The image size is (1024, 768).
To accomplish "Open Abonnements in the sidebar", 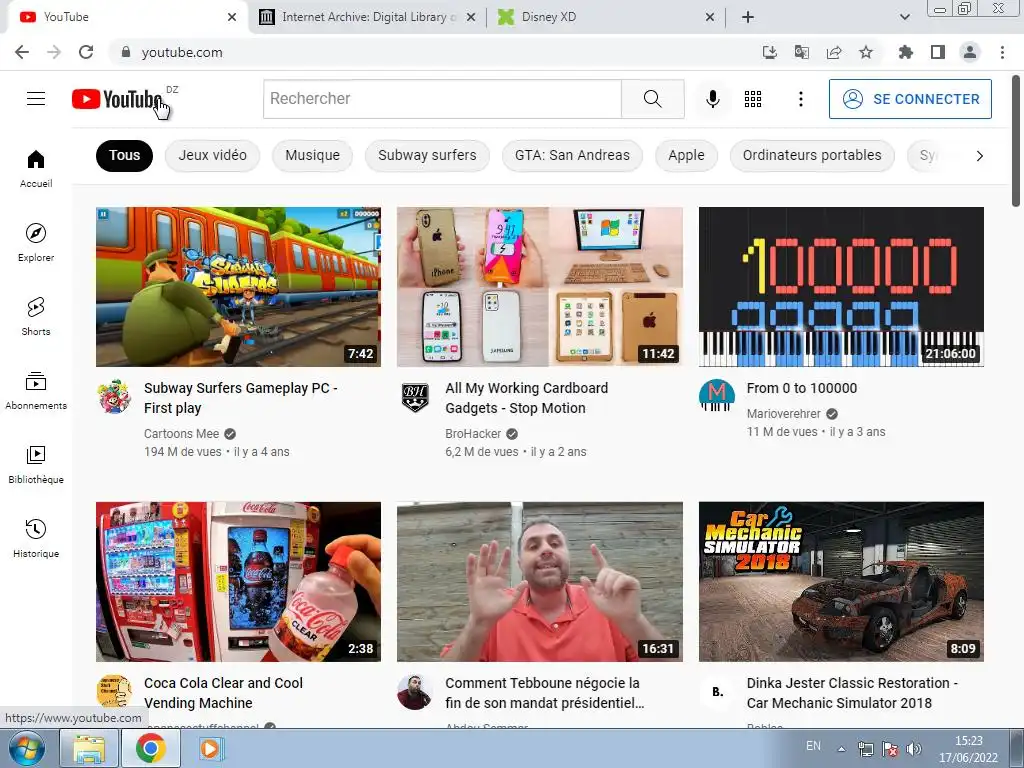I will [x=36, y=391].
